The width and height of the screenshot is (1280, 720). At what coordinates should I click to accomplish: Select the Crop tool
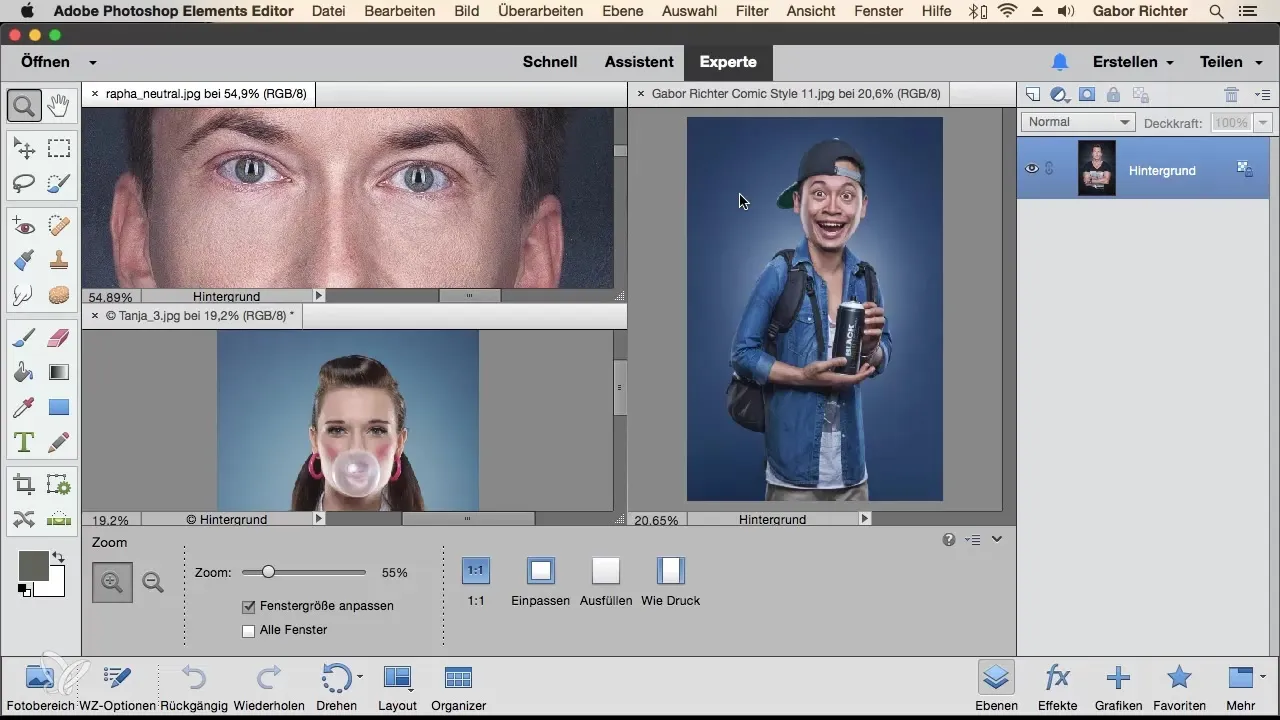[x=24, y=485]
